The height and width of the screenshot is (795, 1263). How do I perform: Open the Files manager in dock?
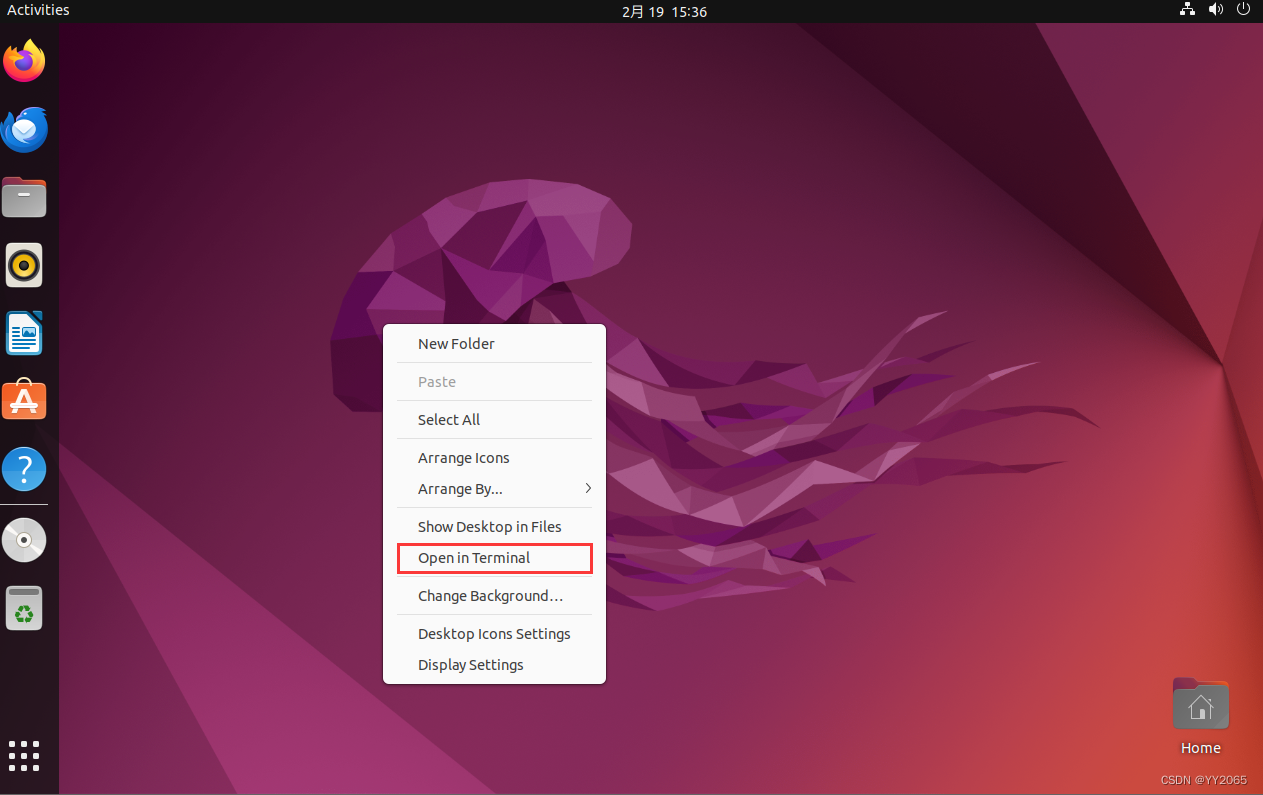click(x=24, y=198)
